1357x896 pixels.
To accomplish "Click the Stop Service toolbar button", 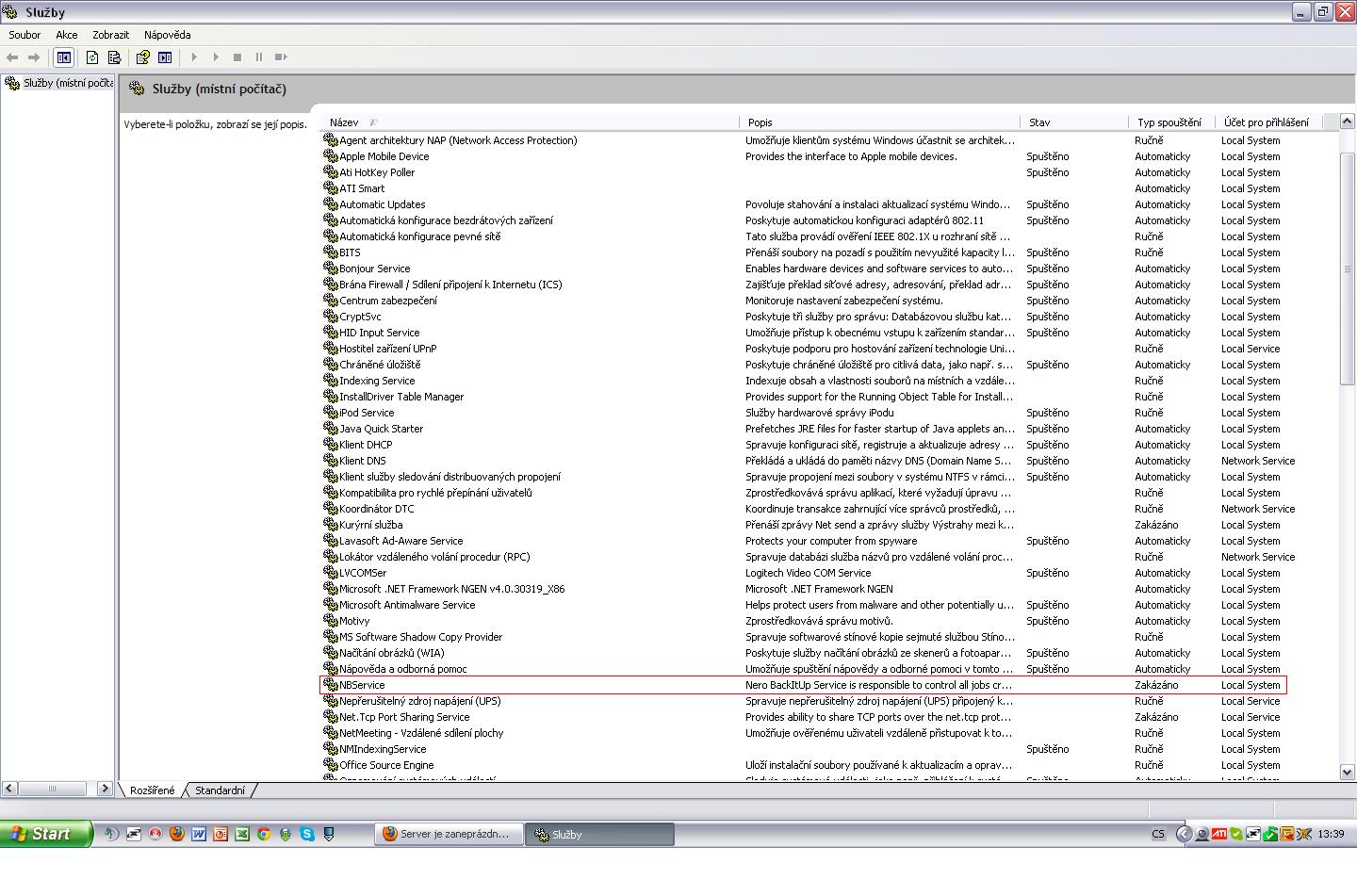I will [x=237, y=57].
